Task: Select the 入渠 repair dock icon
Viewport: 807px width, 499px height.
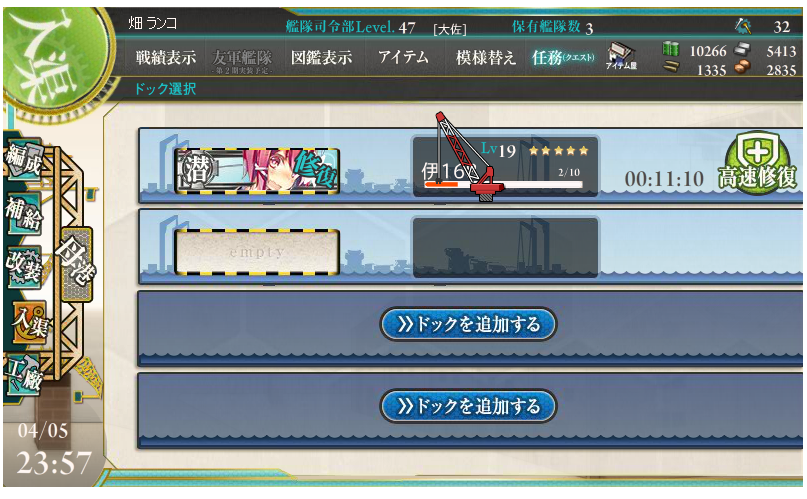Action: (x=29, y=322)
